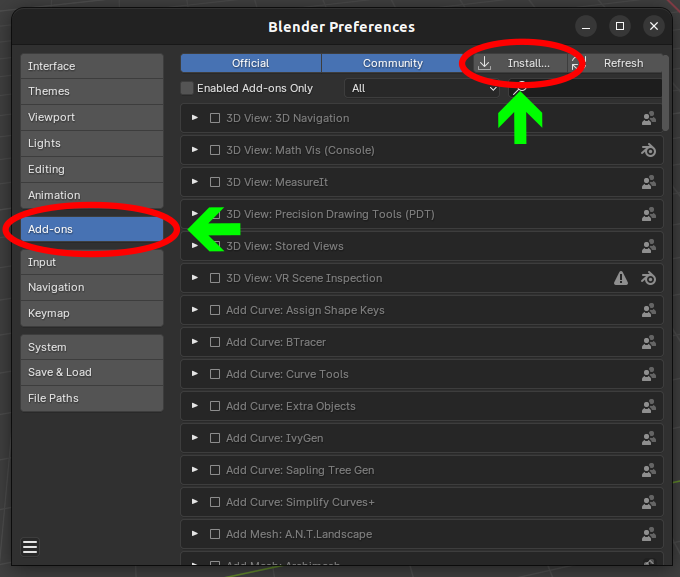Toggle Enabled Add-ons Only checkbox
This screenshot has width=680, height=577.
point(187,88)
